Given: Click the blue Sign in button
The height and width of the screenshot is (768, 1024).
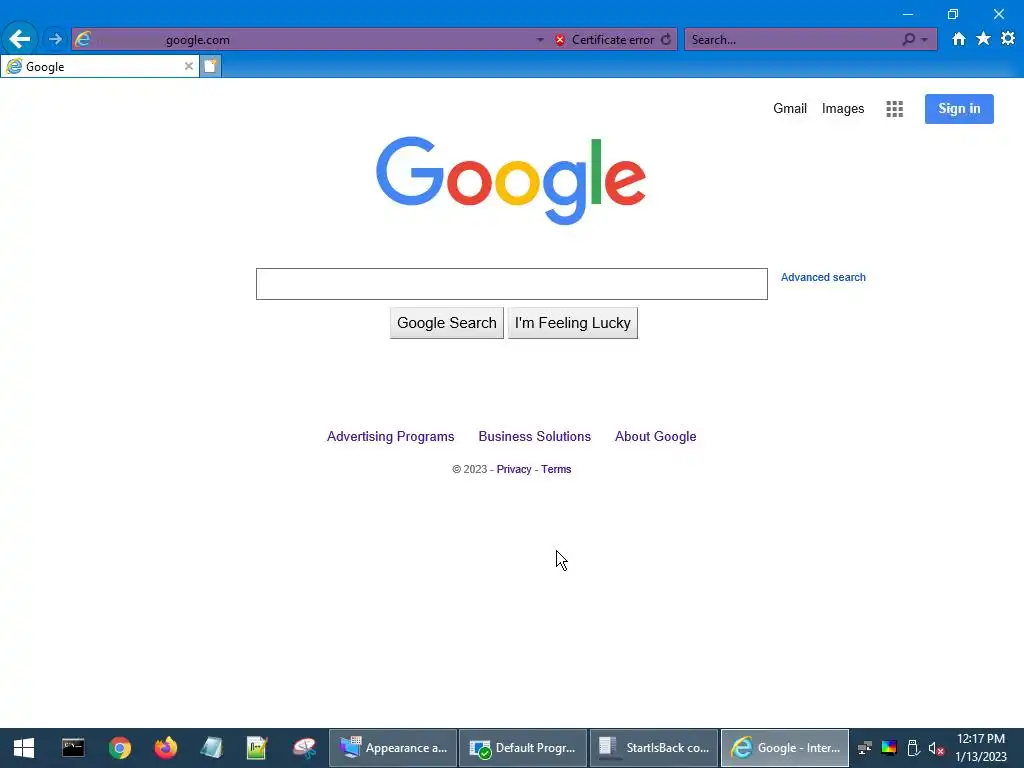Looking at the screenshot, I should point(959,109).
